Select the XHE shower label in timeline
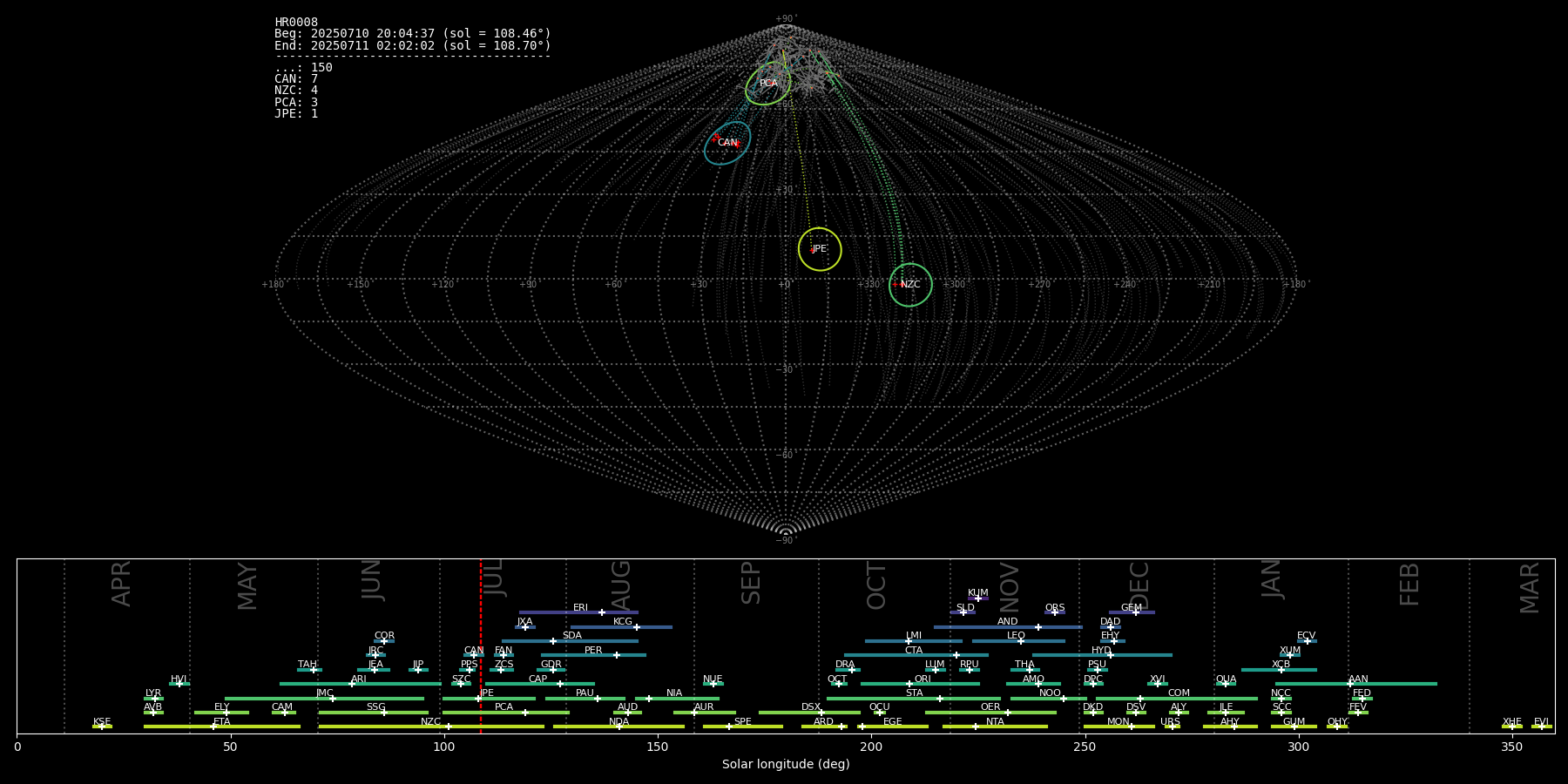1568x784 pixels. pos(1511,722)
